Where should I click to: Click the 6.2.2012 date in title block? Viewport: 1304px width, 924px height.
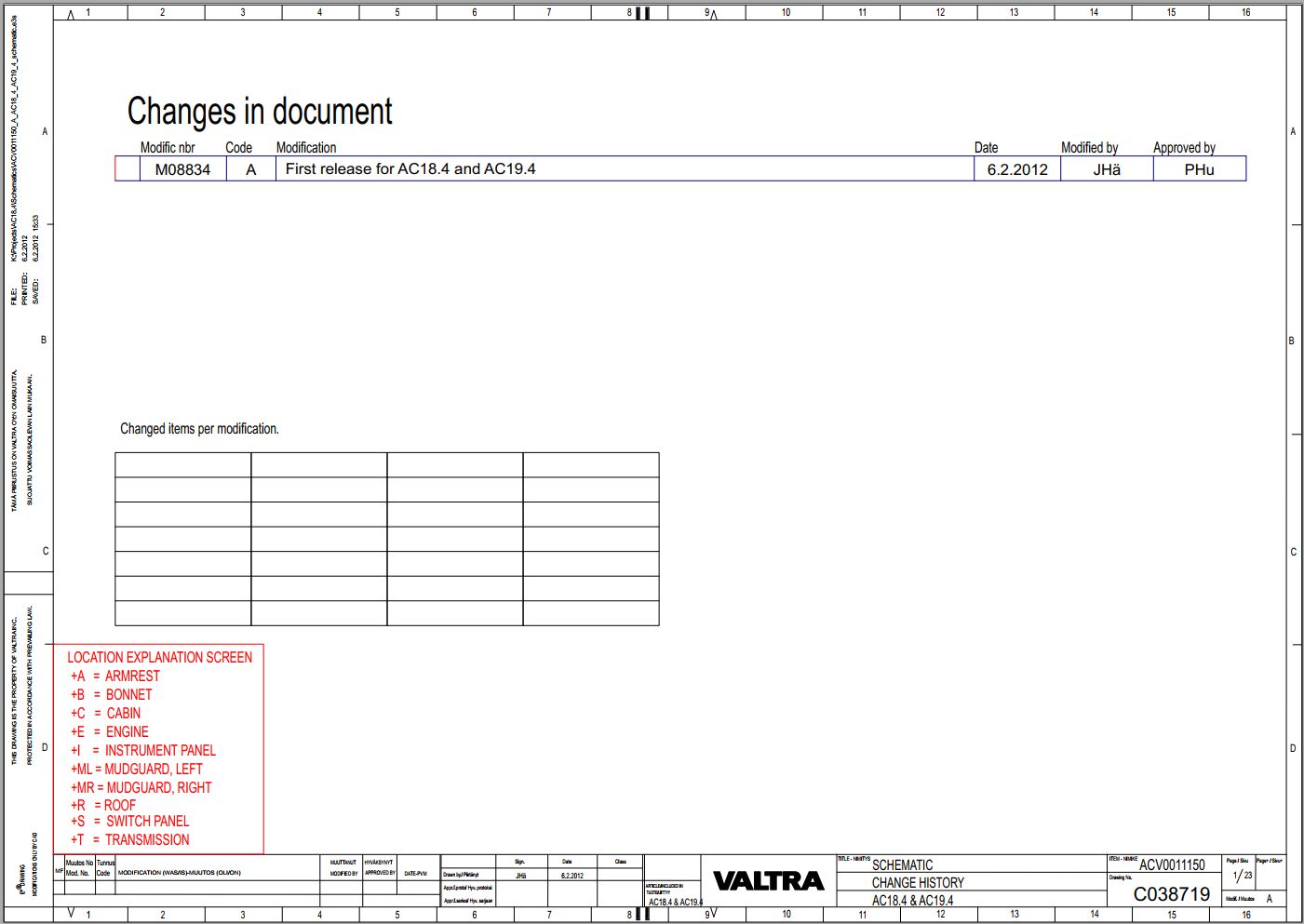[x=572, y=876]
